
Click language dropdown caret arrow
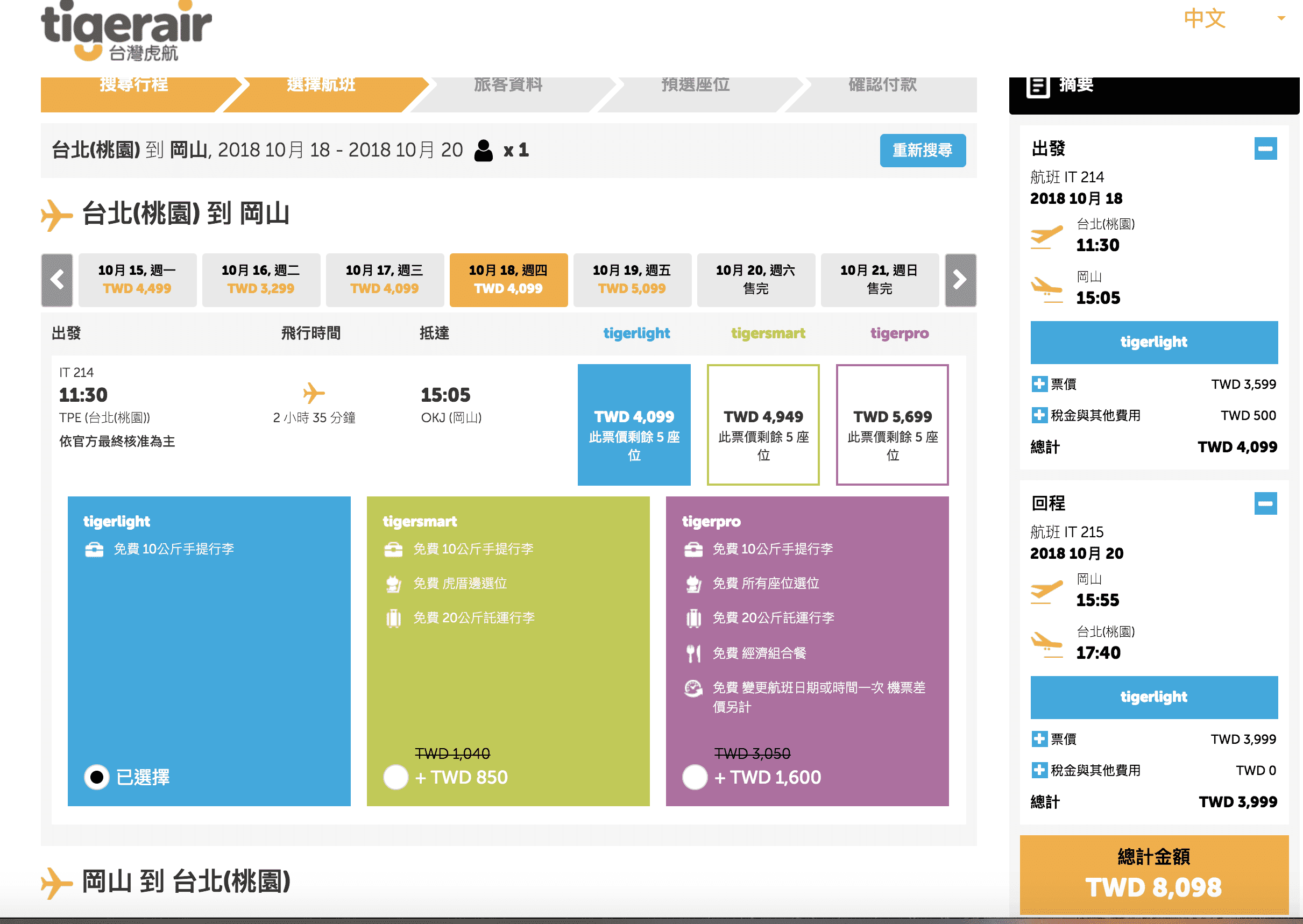[x=1281, y=18]
